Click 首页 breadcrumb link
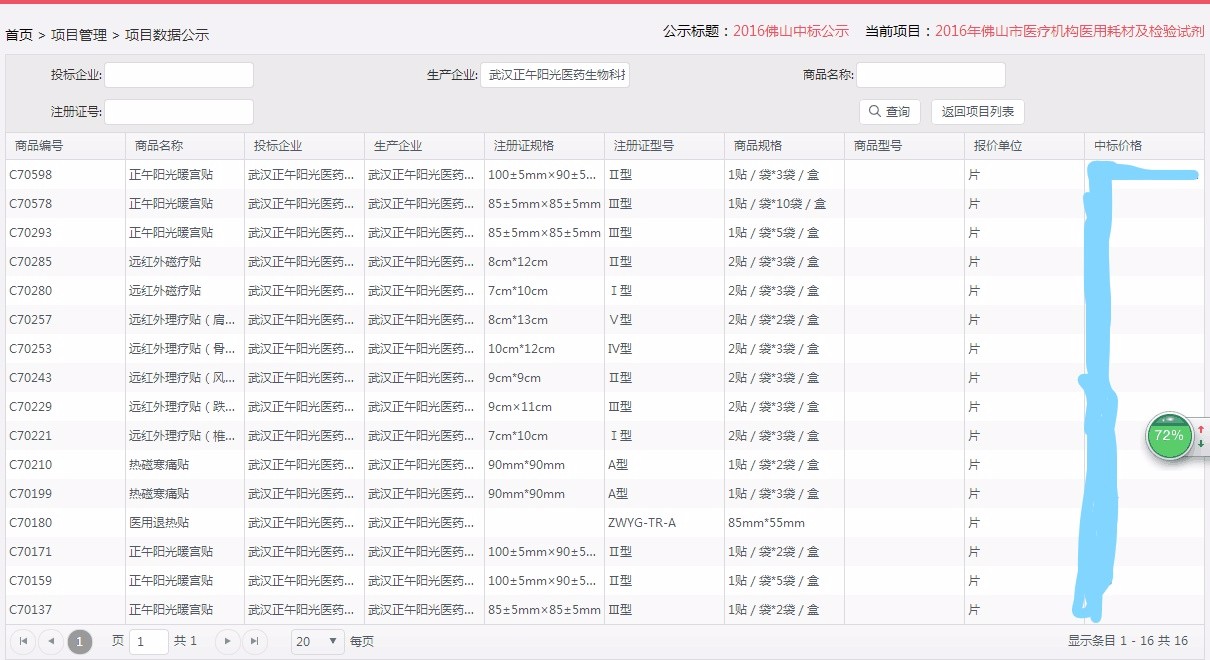The height and width of the screenshot is (660, 1210). coord(19,35)
